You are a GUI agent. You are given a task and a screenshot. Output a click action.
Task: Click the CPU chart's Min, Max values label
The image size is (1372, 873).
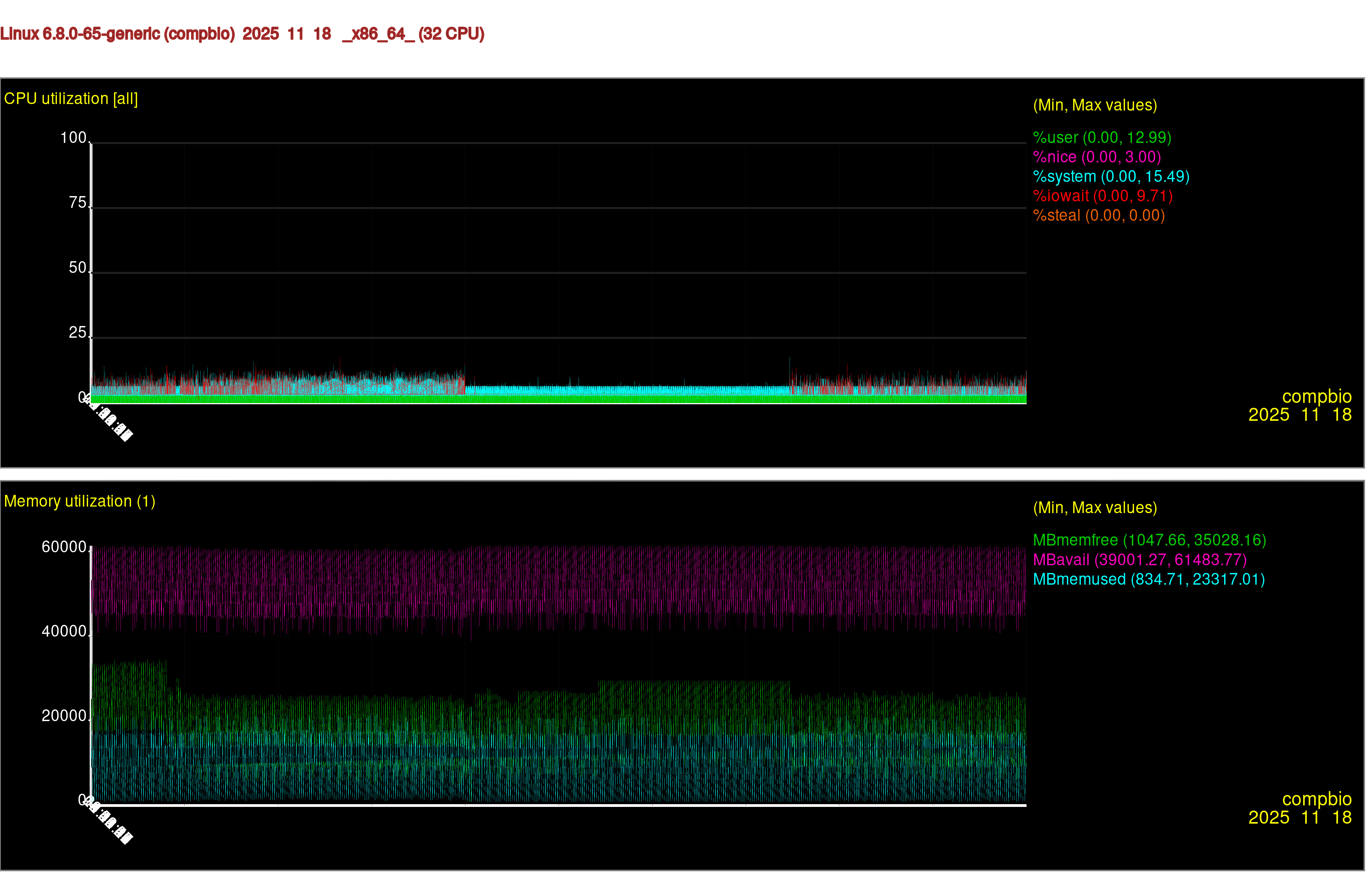[x=1095, y=106]
